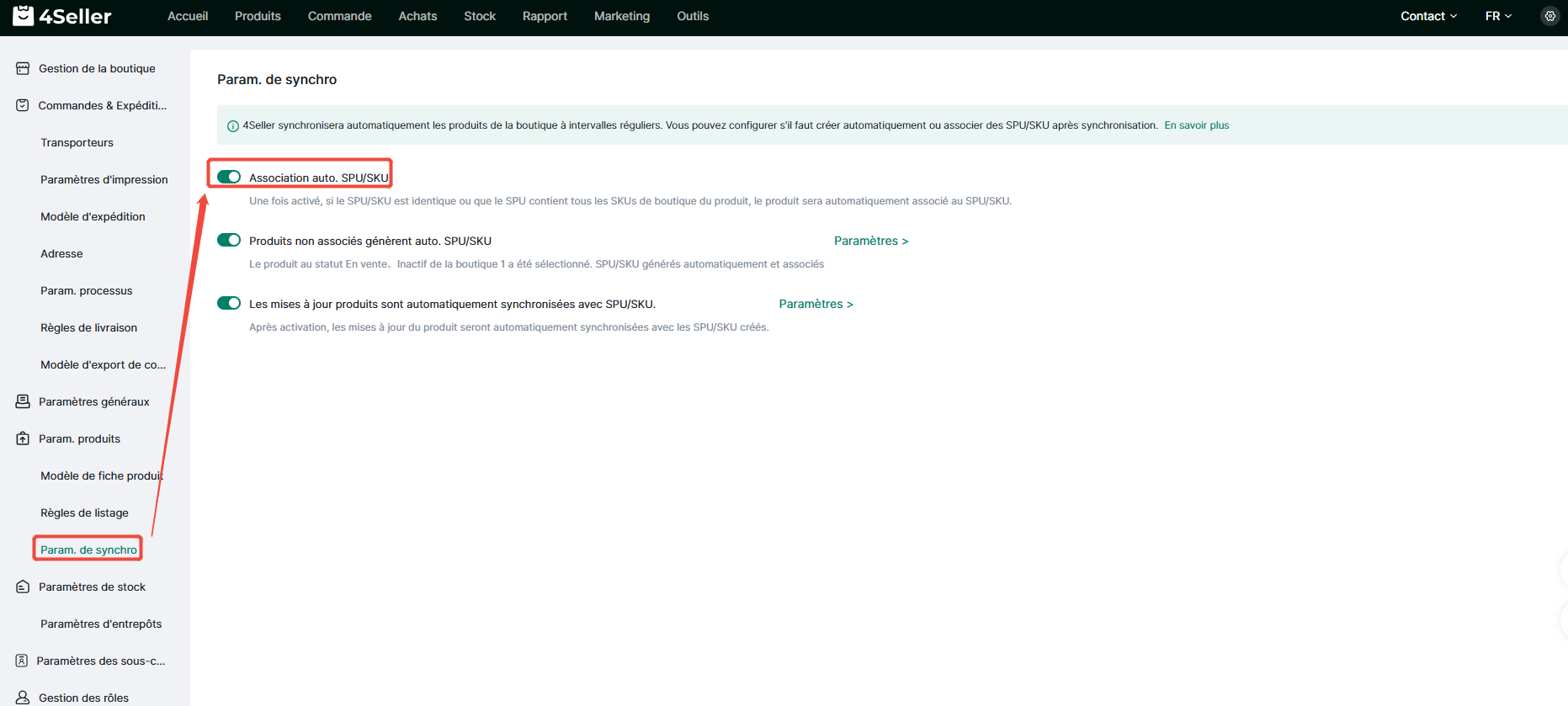The height and width of the screenshot is (706, 1568).
Task: Open the Outils menu
Action: click(693, 16)
